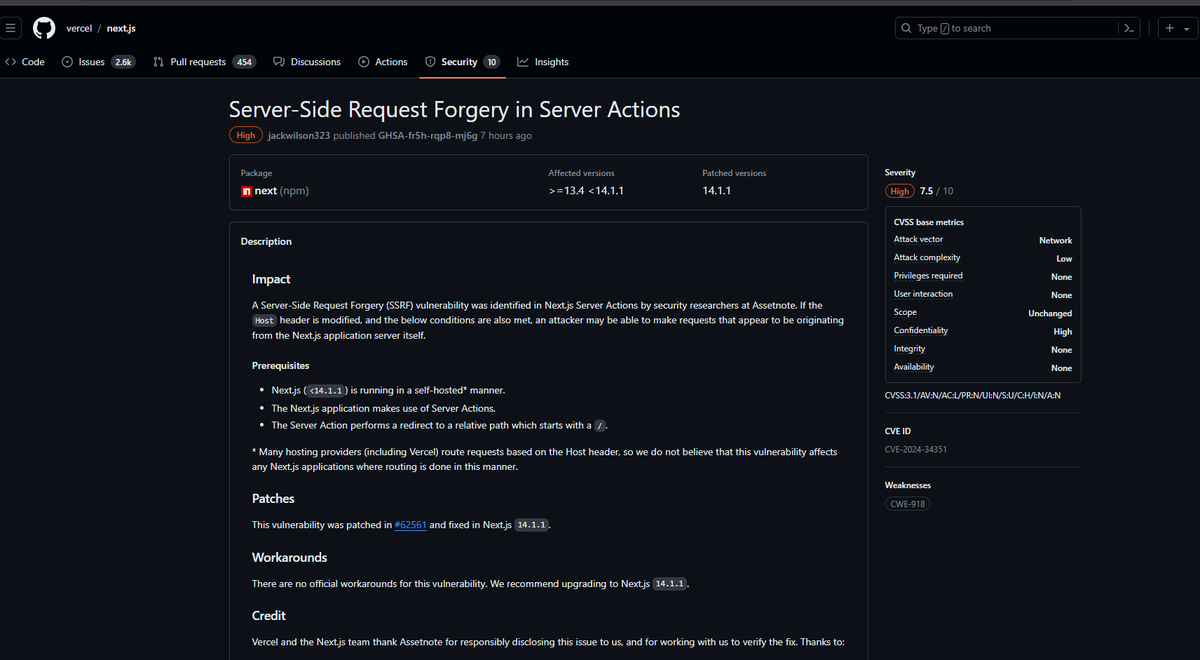Viewport: 1200px width, 660px height.
Task: Click the Availability None row
Action: point(983,367)
